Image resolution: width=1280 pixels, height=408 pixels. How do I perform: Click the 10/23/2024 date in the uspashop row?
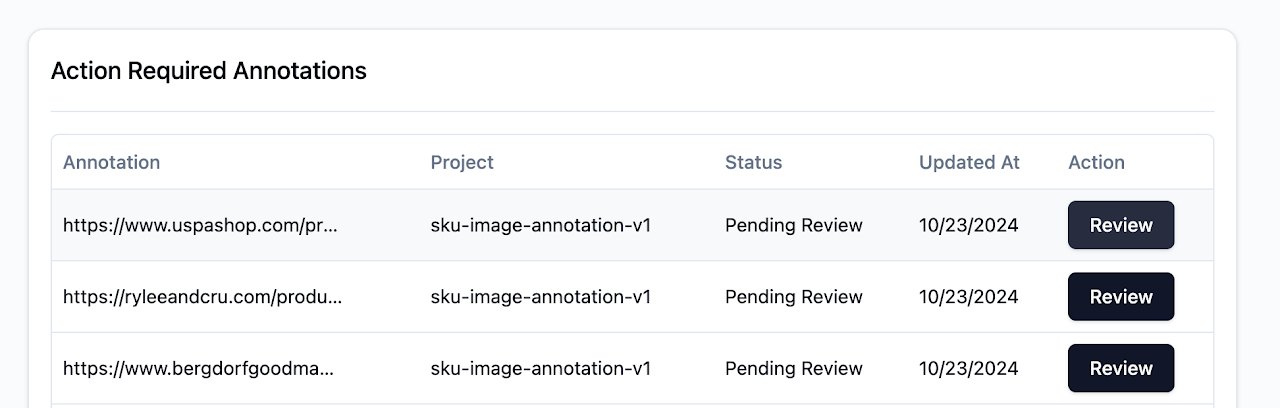pyautogui.click(x=968, y=225)
